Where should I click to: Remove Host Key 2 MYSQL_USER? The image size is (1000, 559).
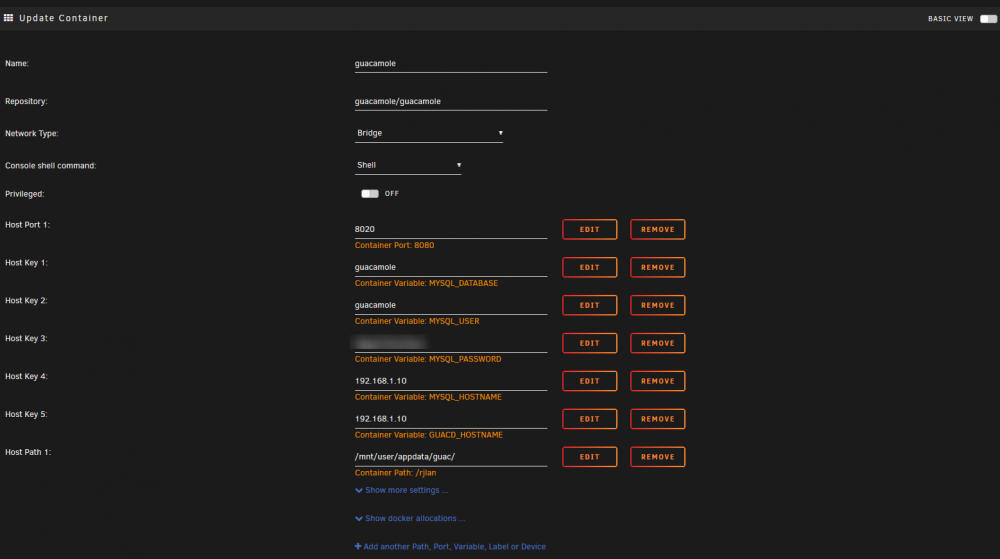click(x=658, y=305)
